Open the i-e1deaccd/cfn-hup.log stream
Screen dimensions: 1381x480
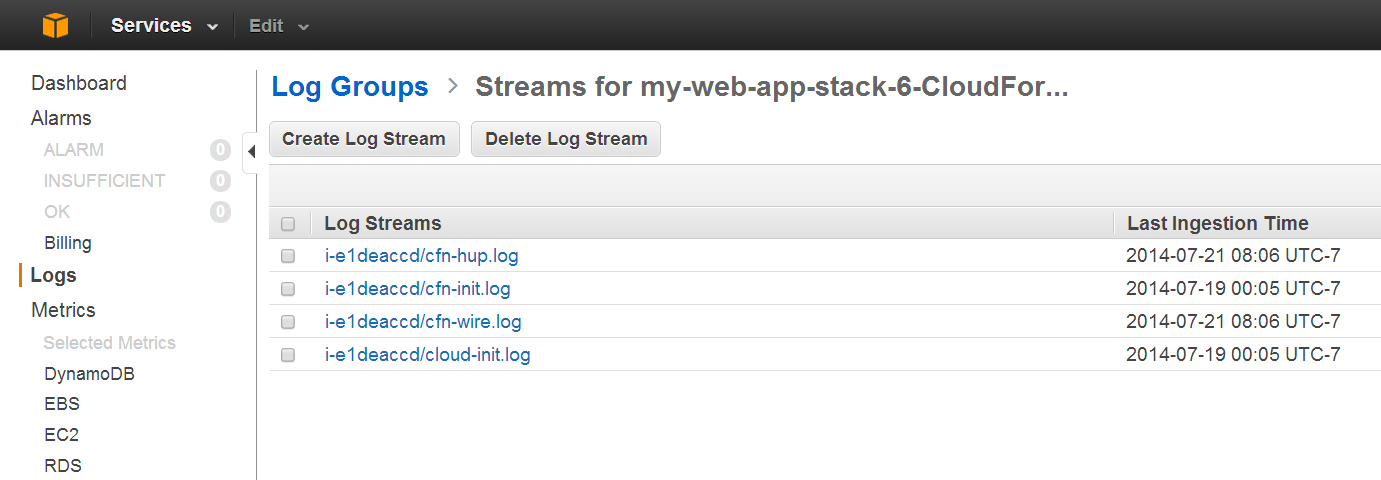pyautogui.click(x=421, y=256)
